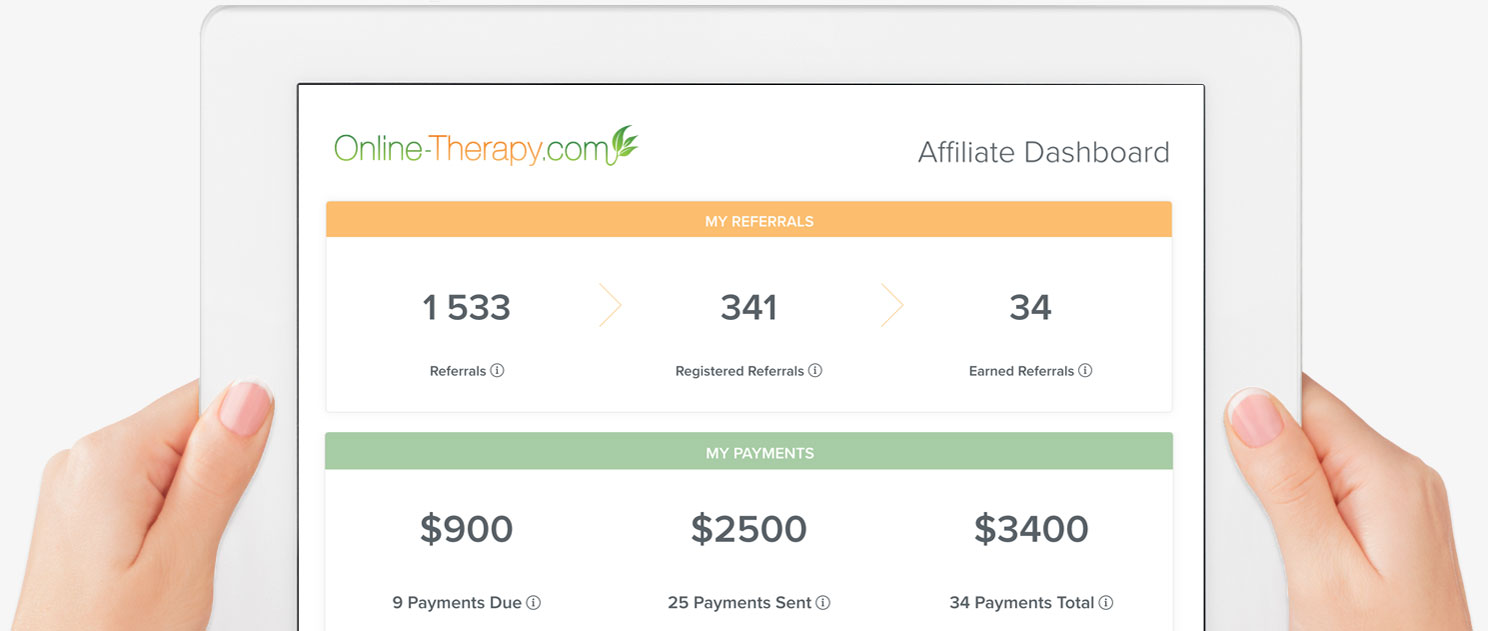This screenshot has height=631, width=1488.
Task: Expand the MY PAYMENTS section header
Action: pos(760,452)
